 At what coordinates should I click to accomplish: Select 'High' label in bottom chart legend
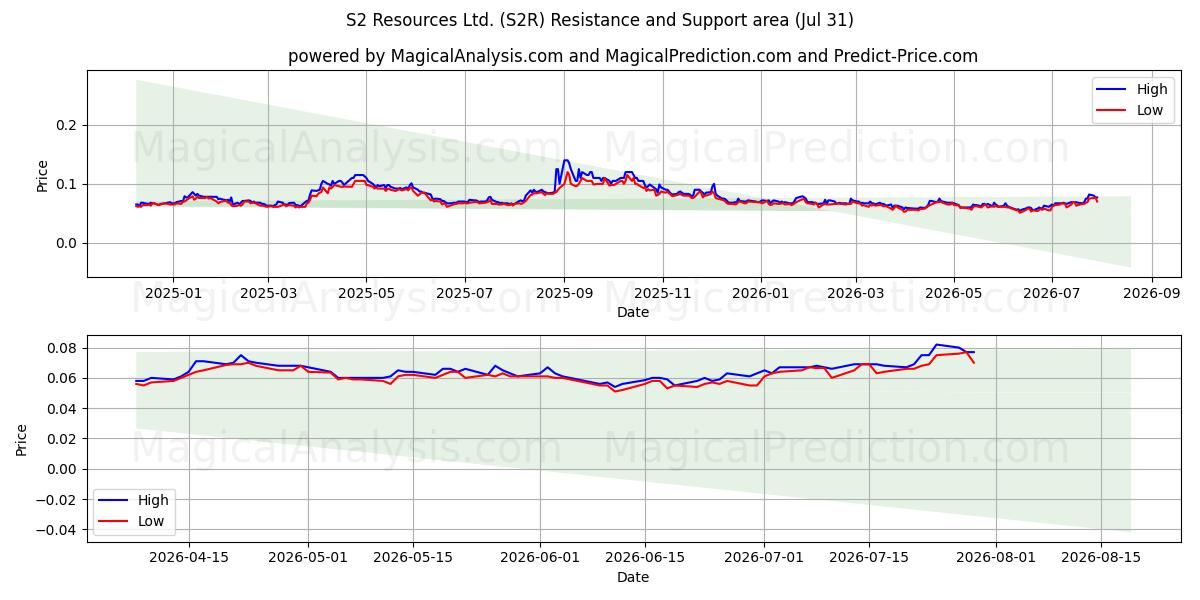(153, 500)
